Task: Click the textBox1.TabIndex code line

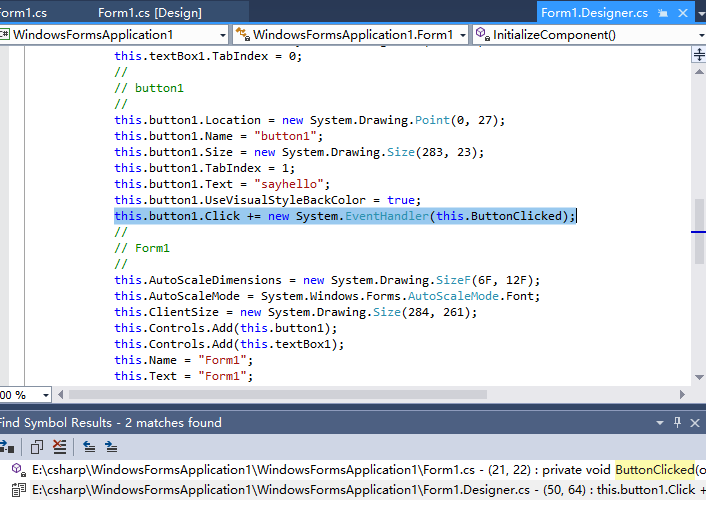Action: pyautogui.click(x=208, y=56)
